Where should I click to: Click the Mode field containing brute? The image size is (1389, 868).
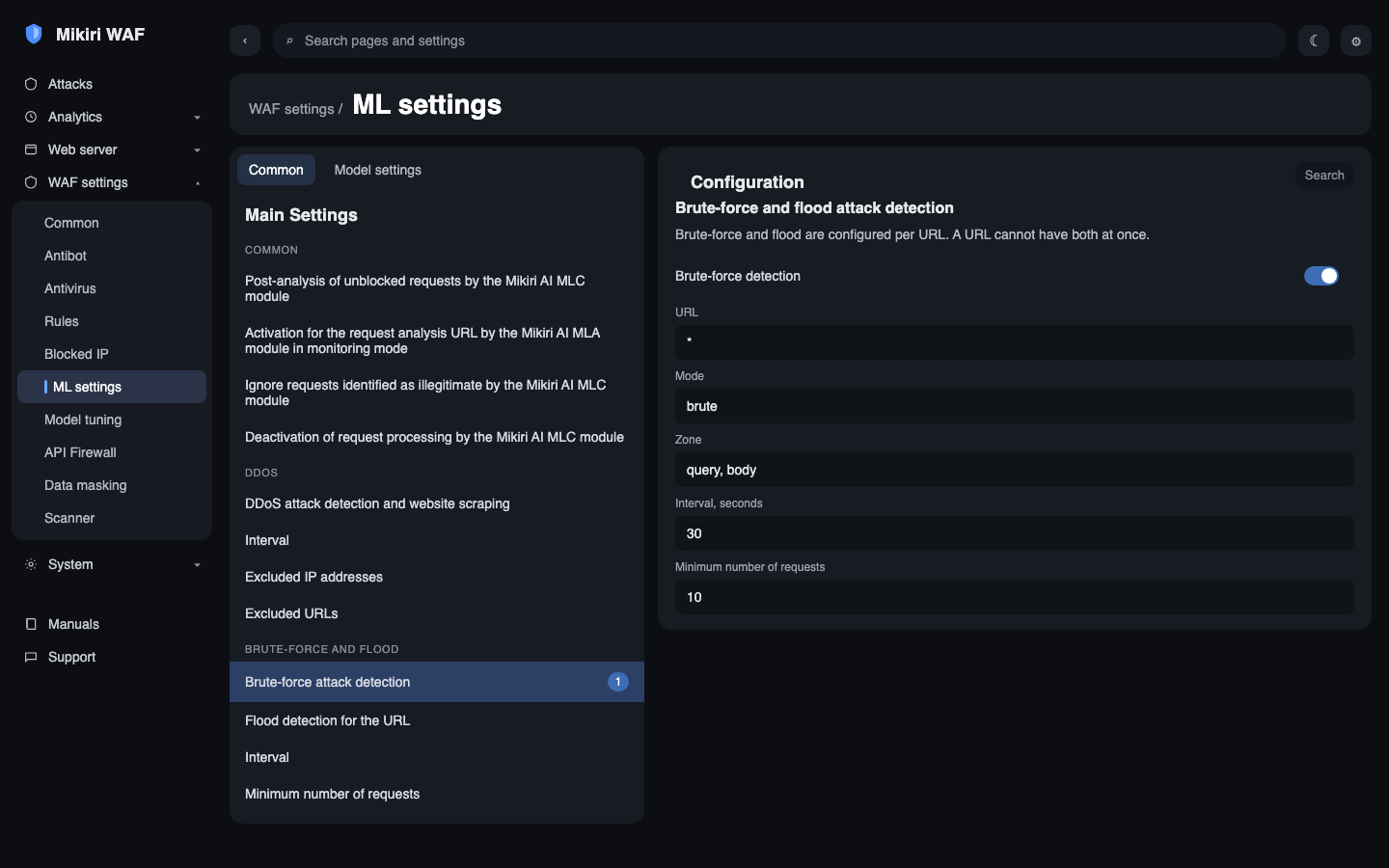point(1015,406)
